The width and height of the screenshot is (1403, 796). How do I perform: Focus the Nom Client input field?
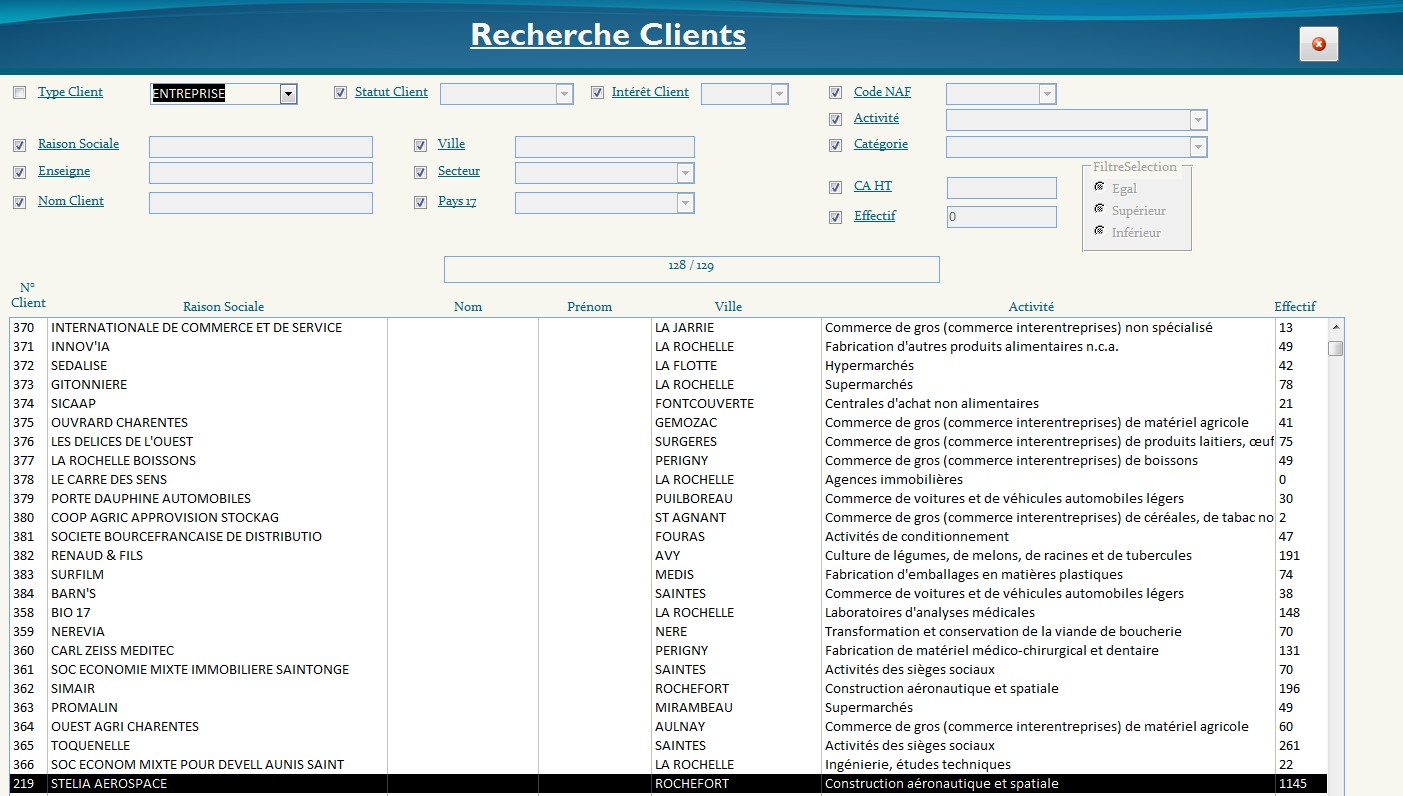[261, 203]
